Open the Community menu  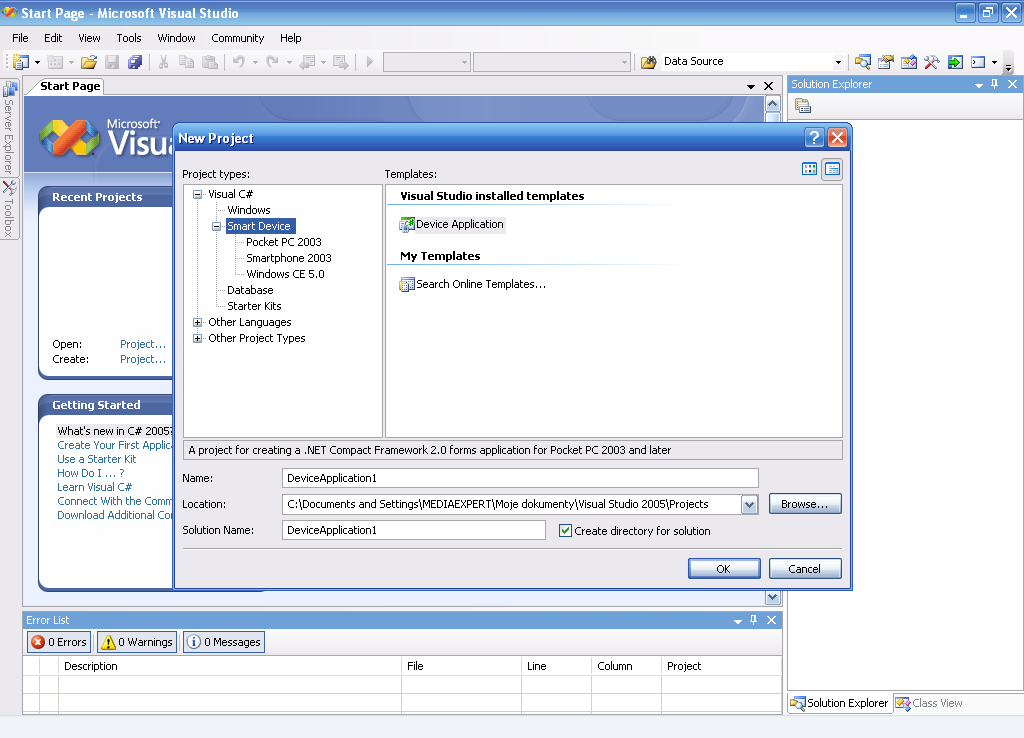click(238, 38)
